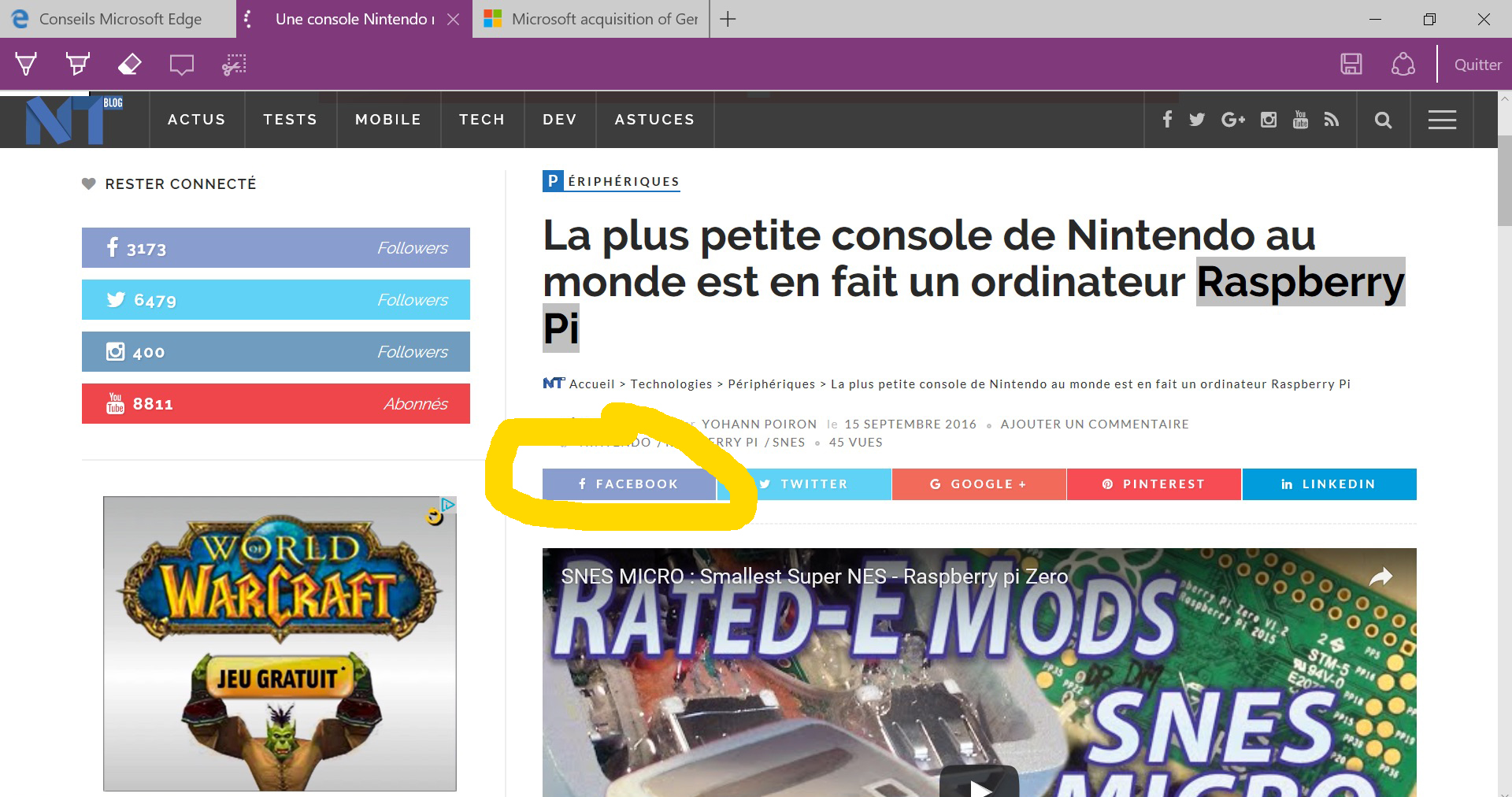Open the PÉRIPHÉRIQUES category label
Screen dimensions: 1512x797
[611, 181]
